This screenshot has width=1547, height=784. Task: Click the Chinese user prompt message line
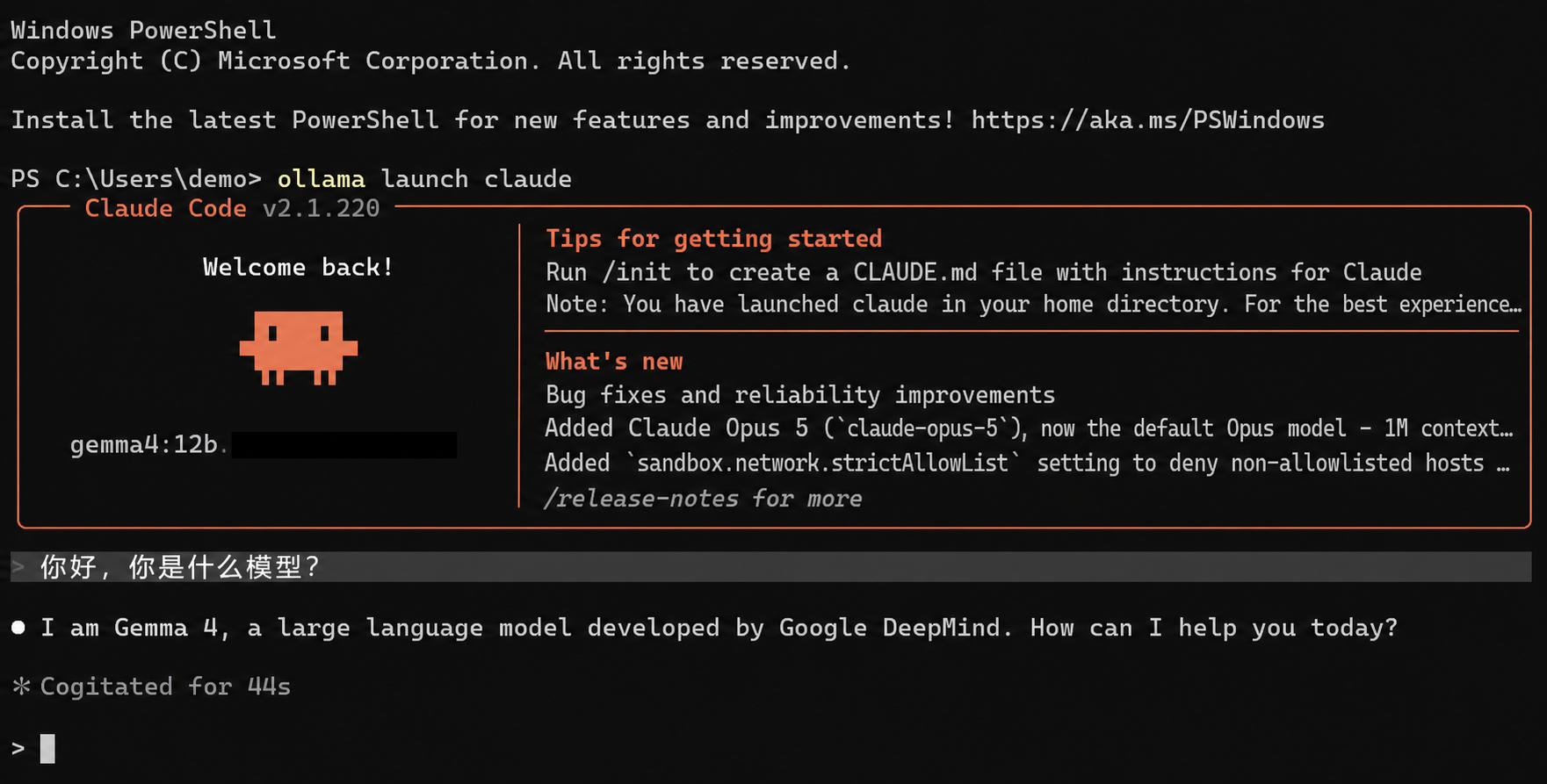[x=771, y=567]
